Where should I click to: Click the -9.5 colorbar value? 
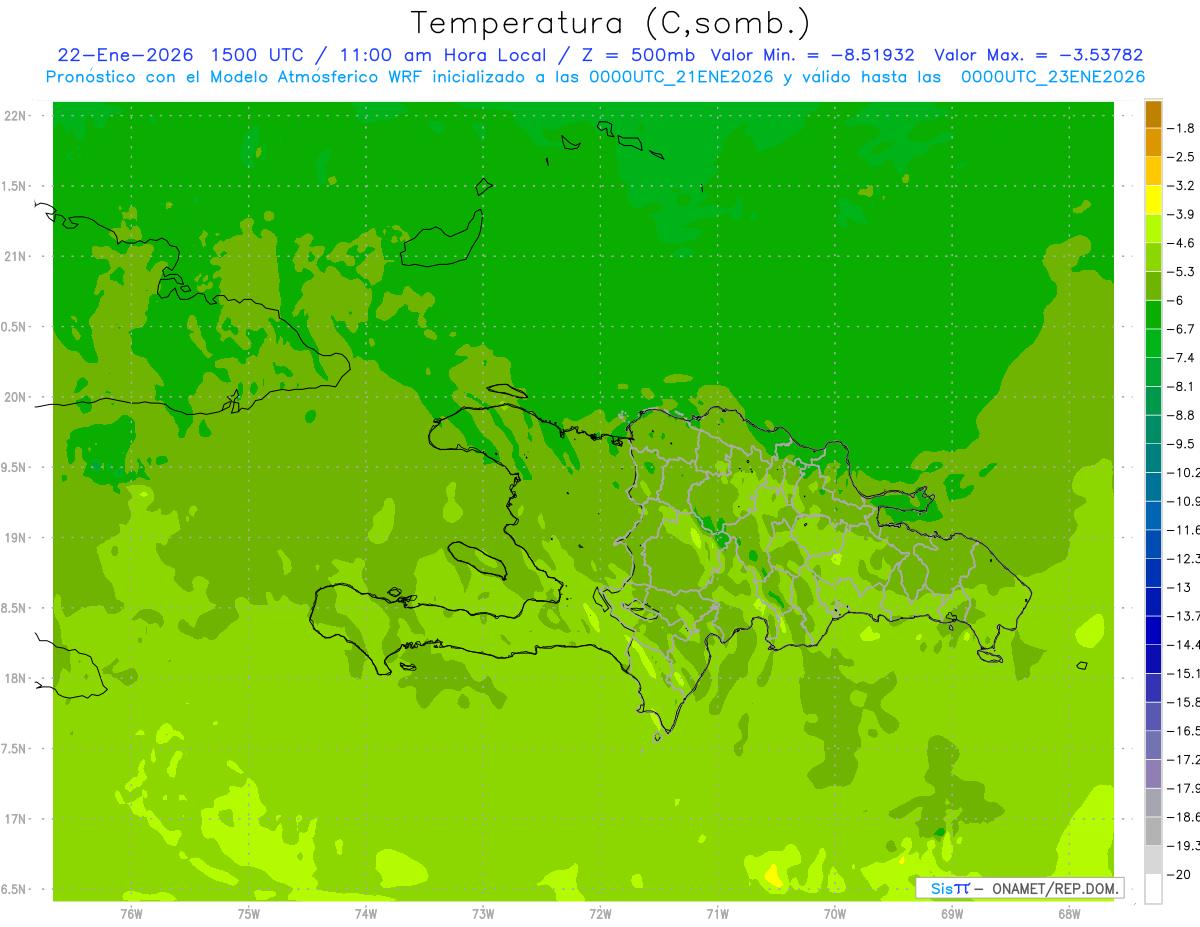1181,444
